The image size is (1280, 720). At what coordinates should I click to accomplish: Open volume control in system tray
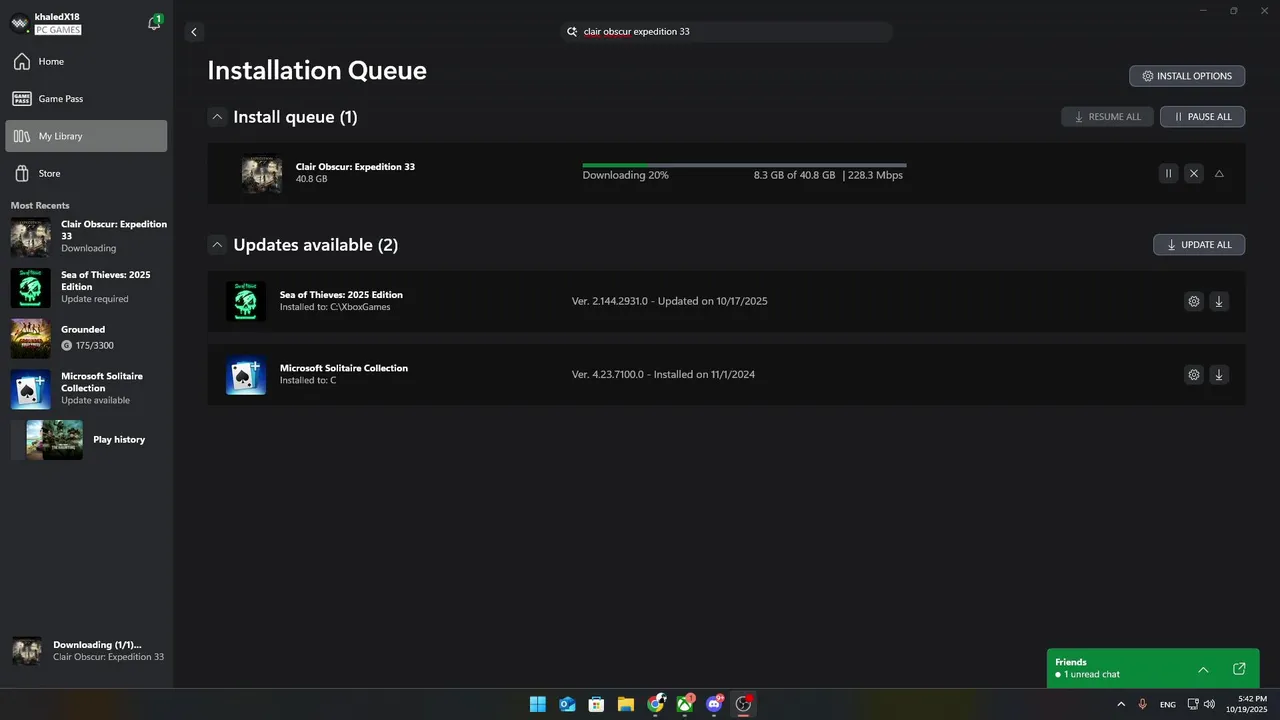coord(1210,705)
